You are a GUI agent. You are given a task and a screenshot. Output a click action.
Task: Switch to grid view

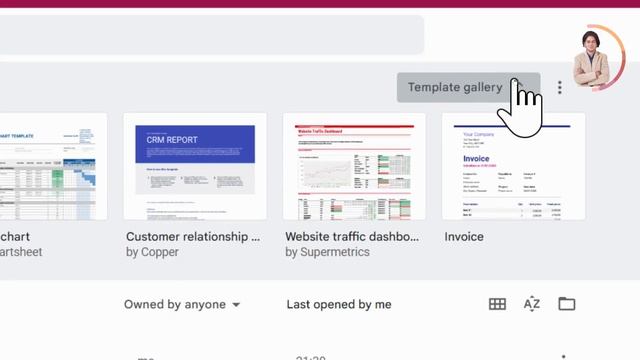497,304
